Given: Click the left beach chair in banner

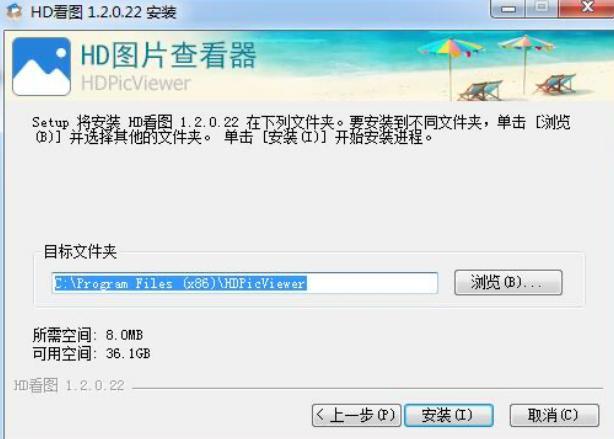Looking at the screenshot, I should tap(481, 90).
